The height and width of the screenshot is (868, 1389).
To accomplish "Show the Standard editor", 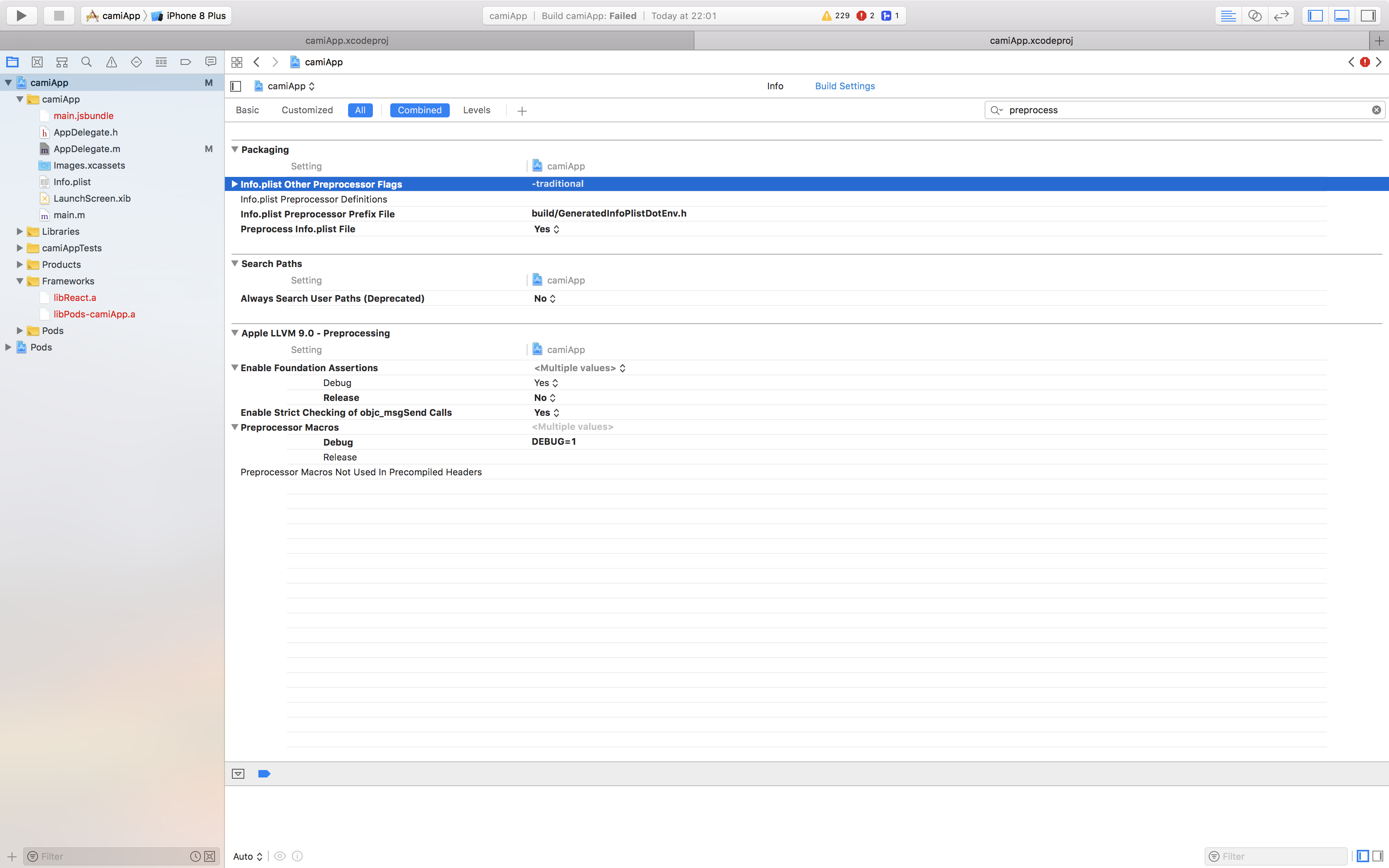I will [1228, 16].
